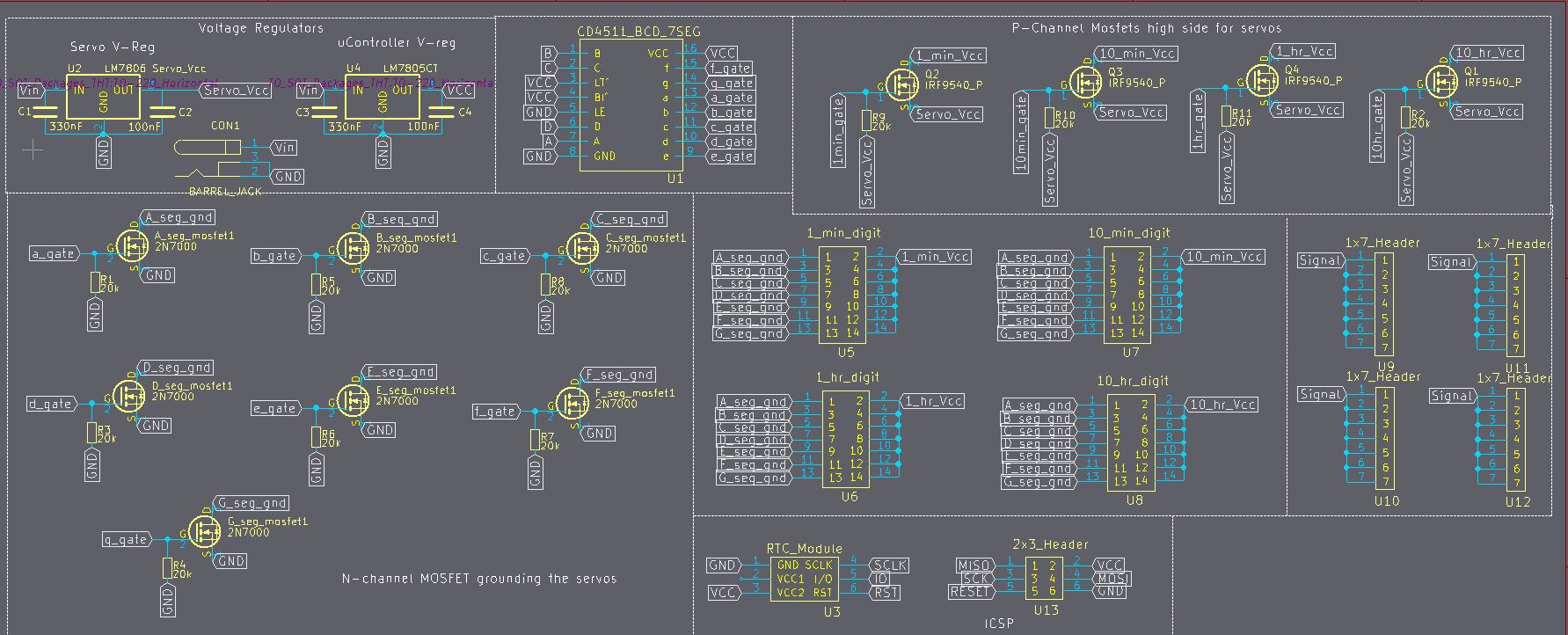Select capacitor C4 near U4 output
This screenshot has height=635, width=1568.
441,112
